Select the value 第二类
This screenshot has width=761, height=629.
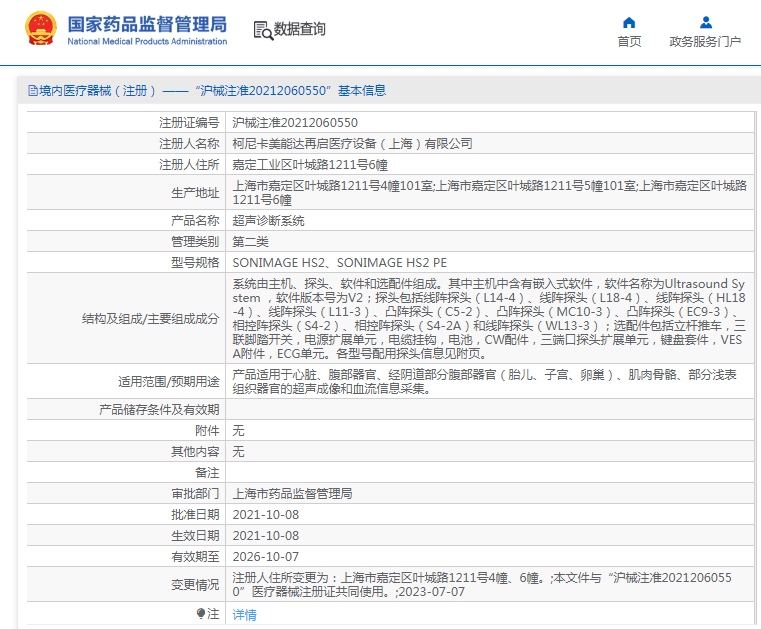click(250, 242)
